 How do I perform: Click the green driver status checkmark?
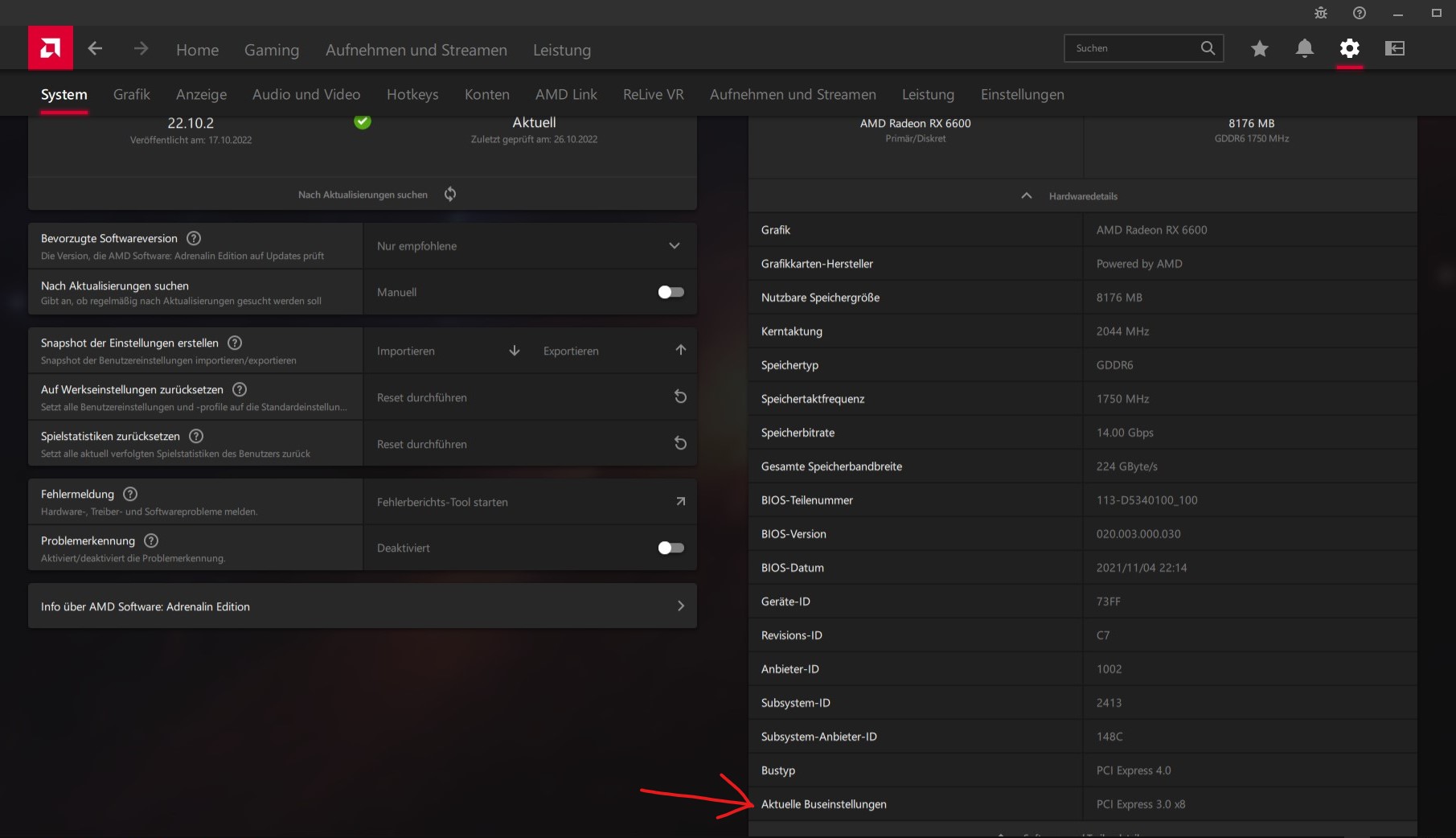pos(363,121)
